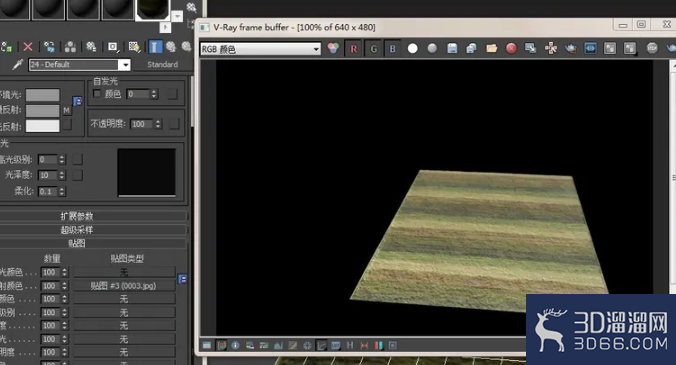
Task: Click the 高光级别 map button
Action: click(x=78, y=159)
